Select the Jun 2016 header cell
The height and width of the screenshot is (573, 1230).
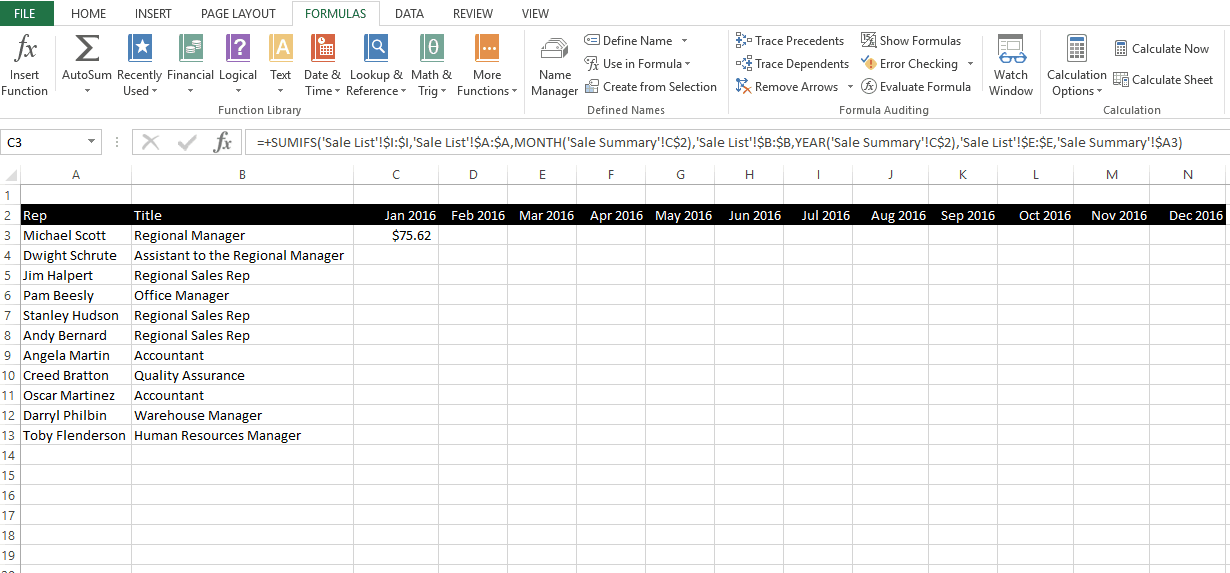click(x=749, y=215)
